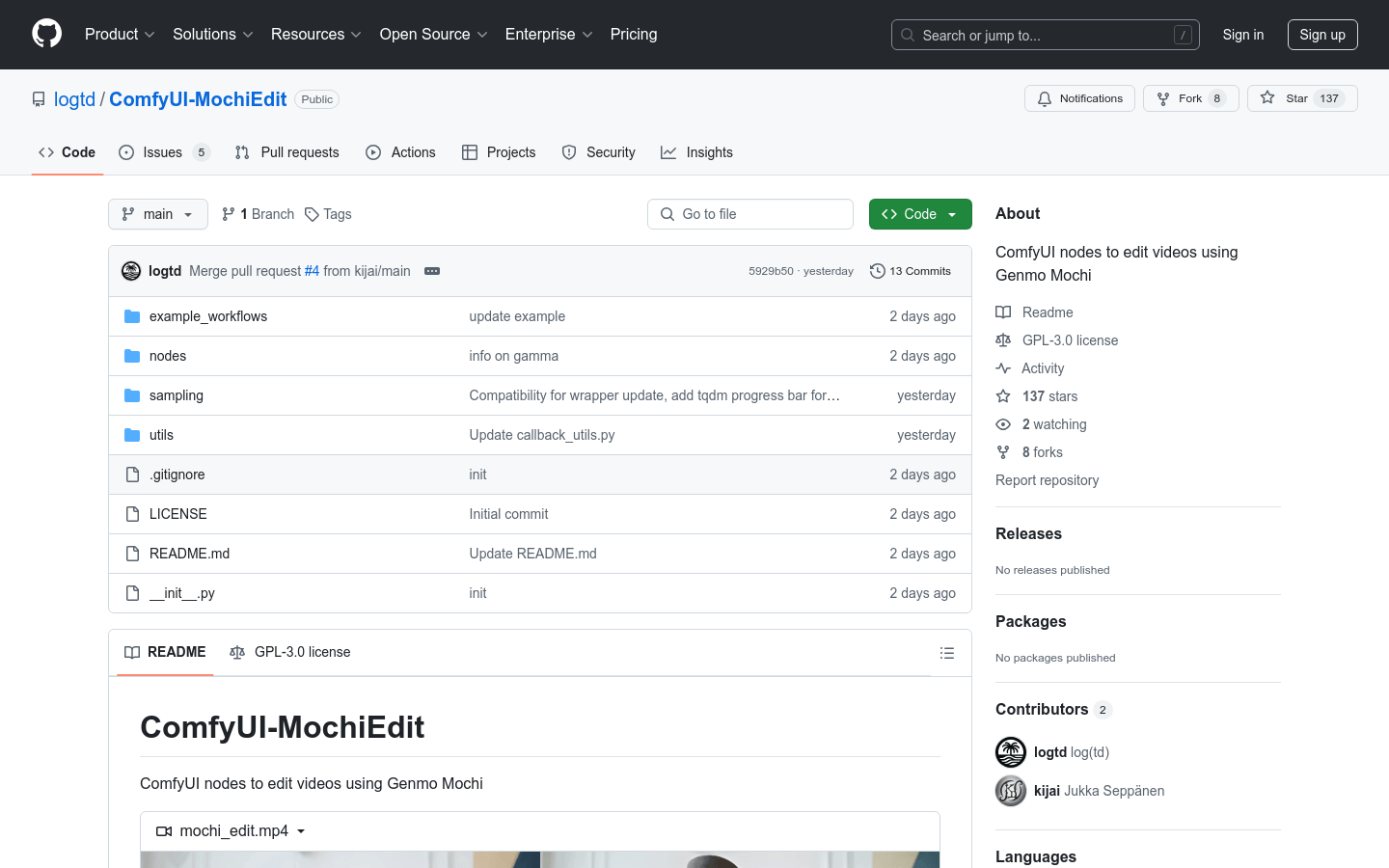
Task: Open pull request #4 link
Action: [x=312, y=271]
